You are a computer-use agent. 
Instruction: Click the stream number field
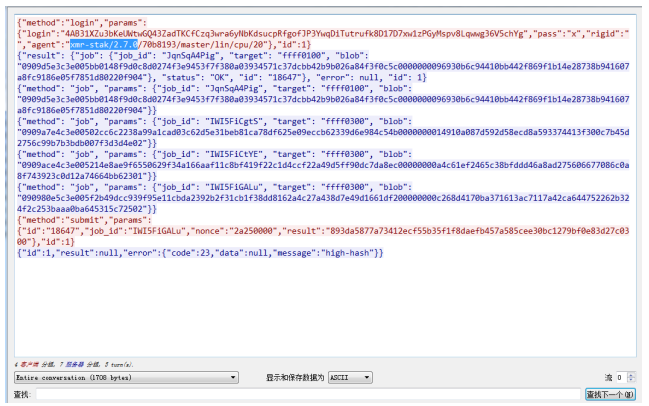pos(620,377)
